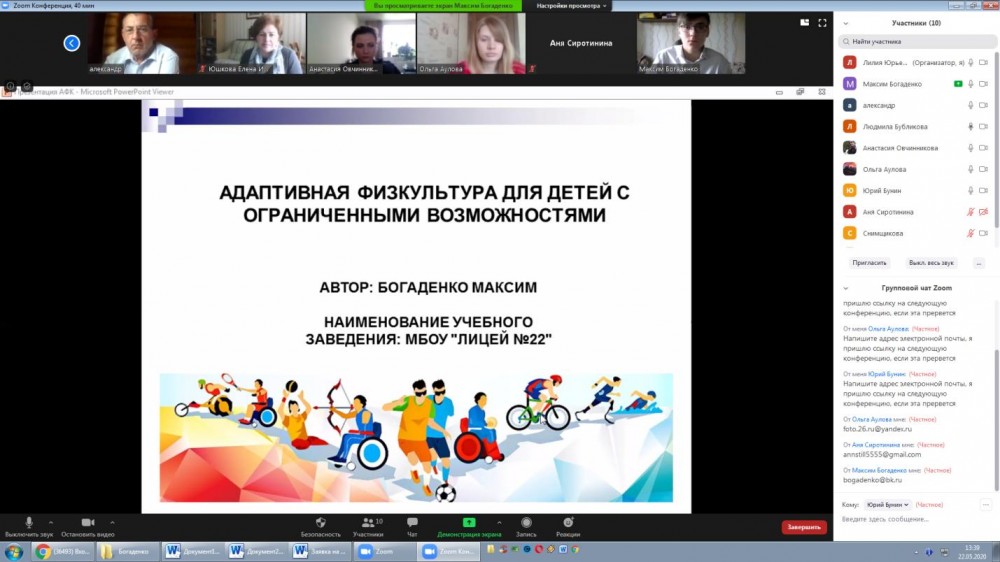The width and height of the screenshot is (1000, 562).
Task: Start recording with the Запись icon
Action: 526,523
